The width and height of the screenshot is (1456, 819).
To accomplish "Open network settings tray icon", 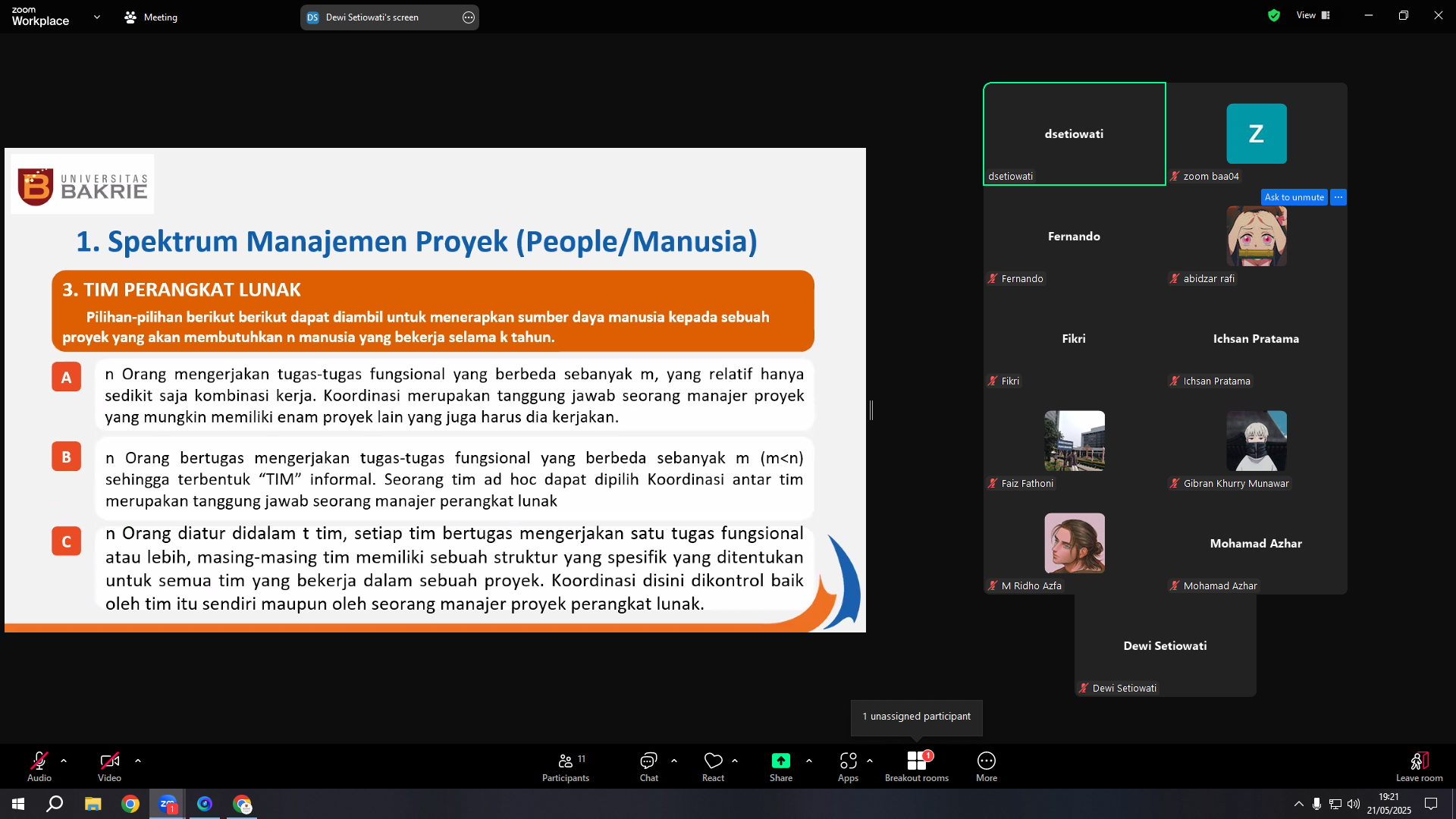I will coord(1335,804).
